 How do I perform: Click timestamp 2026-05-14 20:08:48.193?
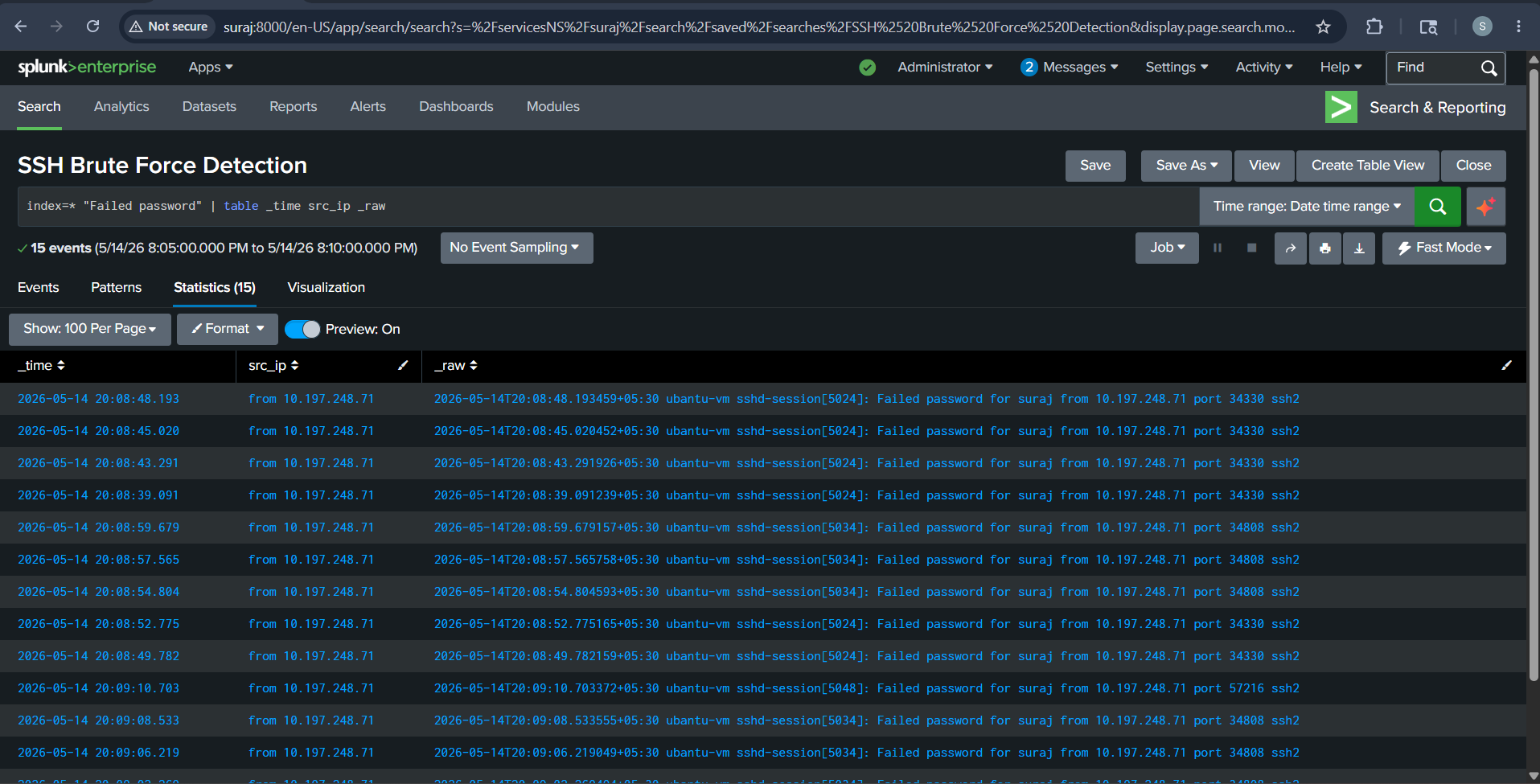pyautogui.click(x=98, y=399)
